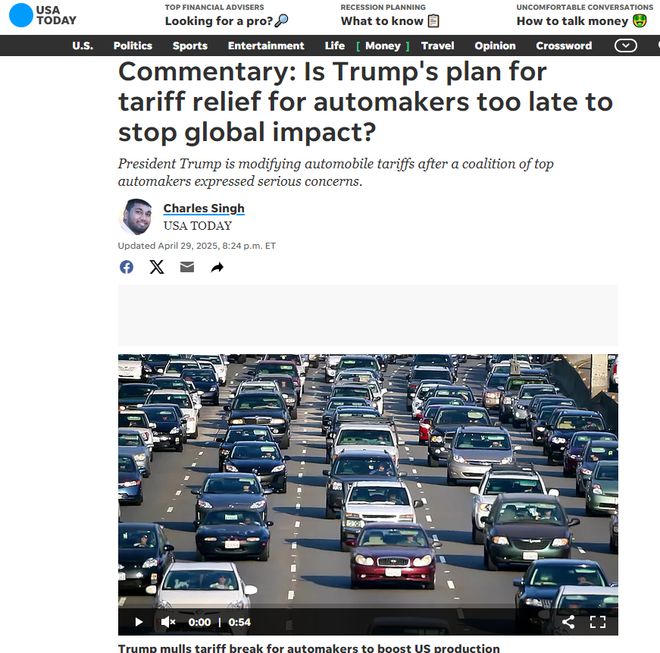This screenshot has width=660, height=653.
Task: Play the traffic video
Action: click(138, 622)
